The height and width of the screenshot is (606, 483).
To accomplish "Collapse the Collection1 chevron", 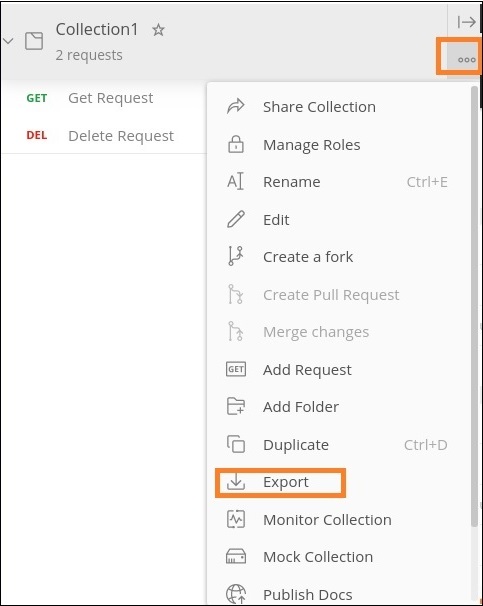I will 8,41.
